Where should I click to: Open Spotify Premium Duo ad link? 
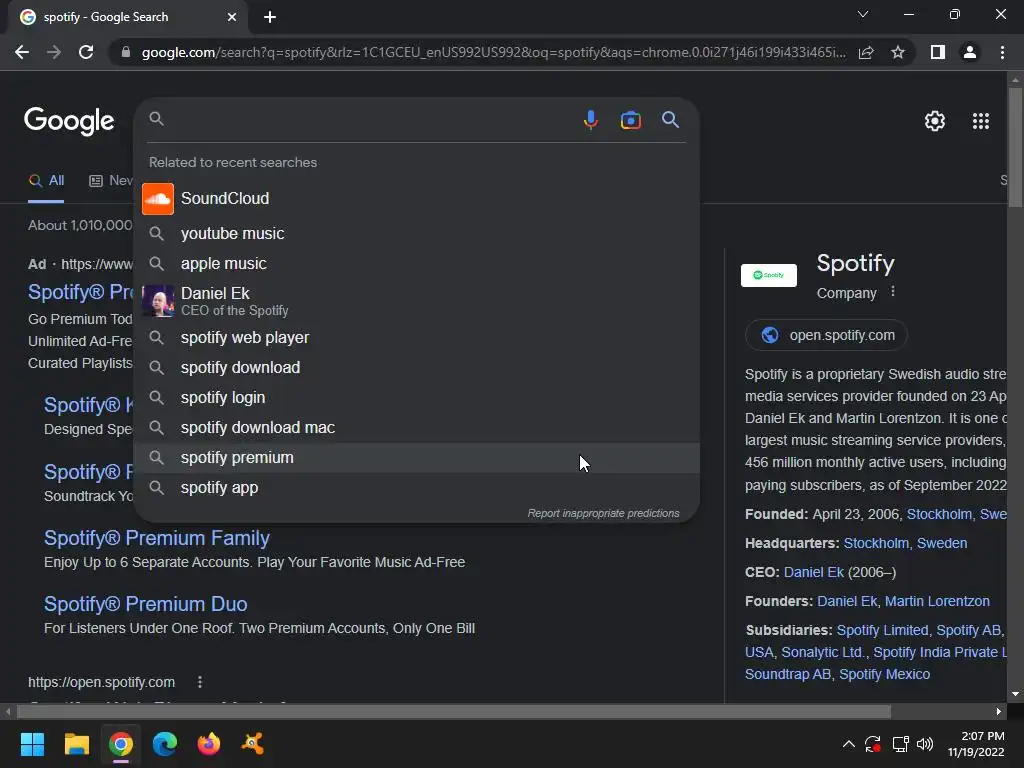tap(146, 604)
